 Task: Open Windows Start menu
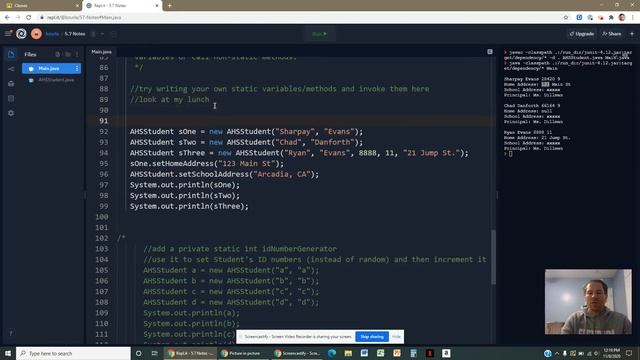click(8, 353)
